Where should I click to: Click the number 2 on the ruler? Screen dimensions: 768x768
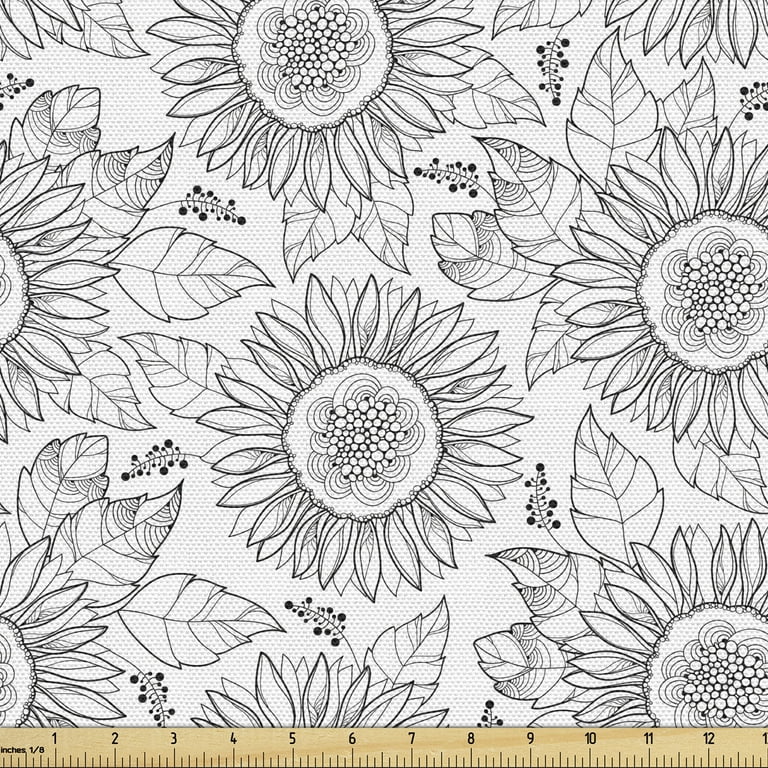coord(115,738)
